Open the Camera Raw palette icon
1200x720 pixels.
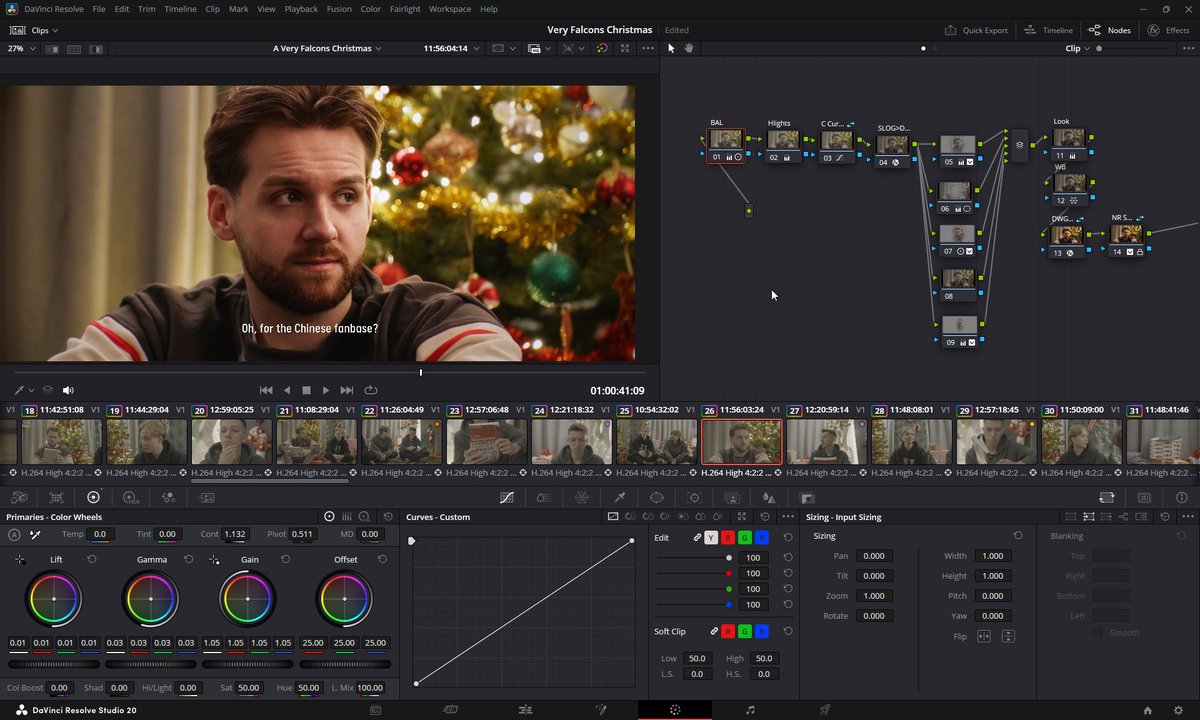(x=19, y=497)
